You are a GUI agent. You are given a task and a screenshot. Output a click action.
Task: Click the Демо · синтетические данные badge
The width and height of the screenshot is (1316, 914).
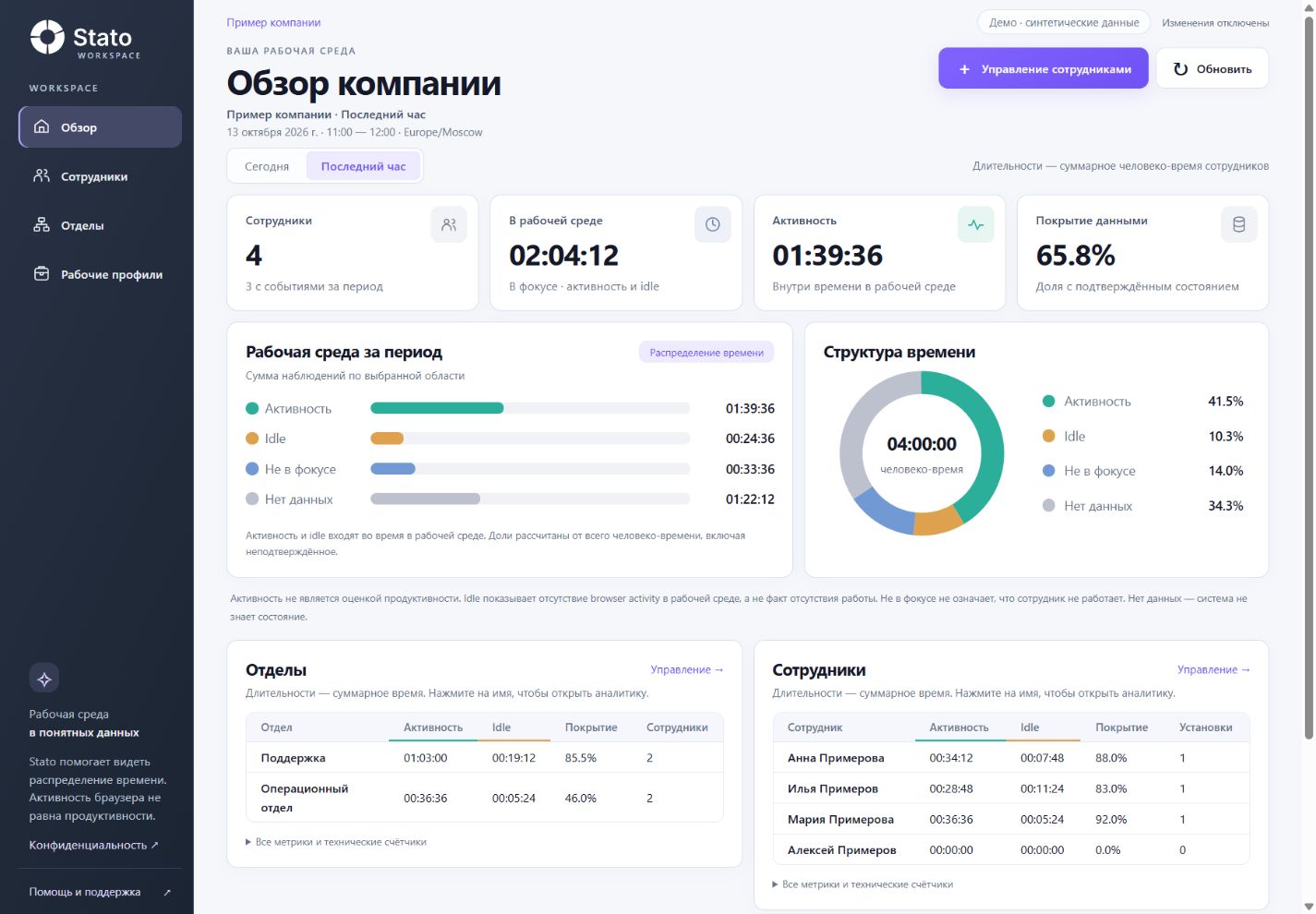1064,22
